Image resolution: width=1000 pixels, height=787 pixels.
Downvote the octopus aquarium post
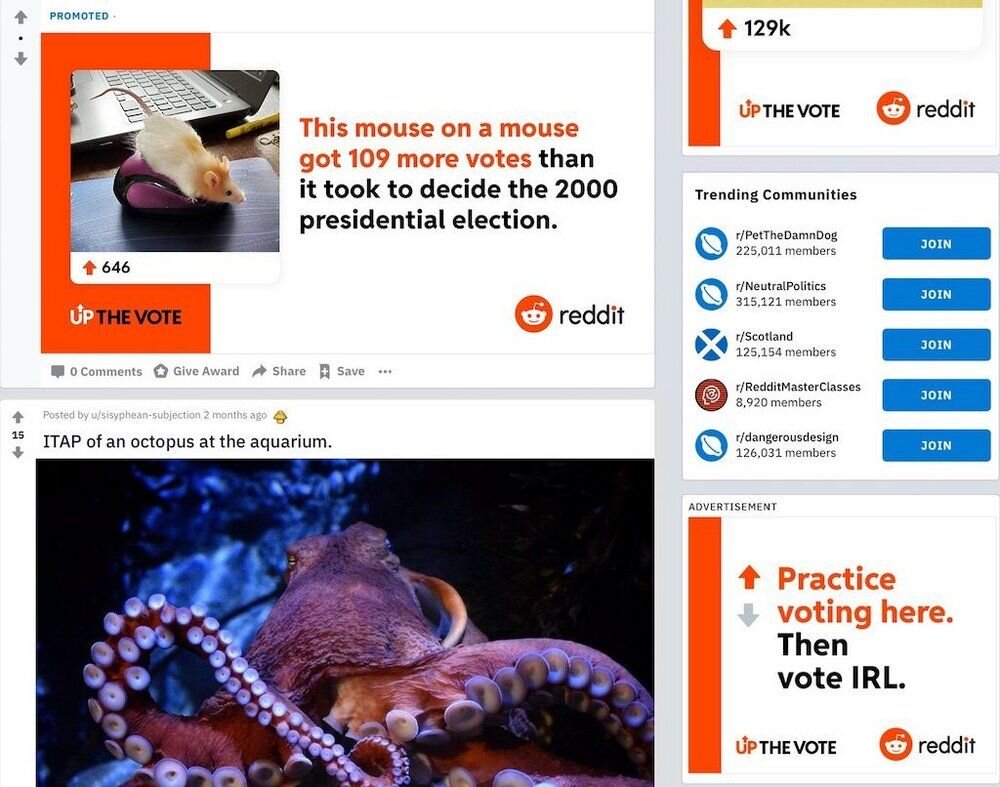[18, 452]
